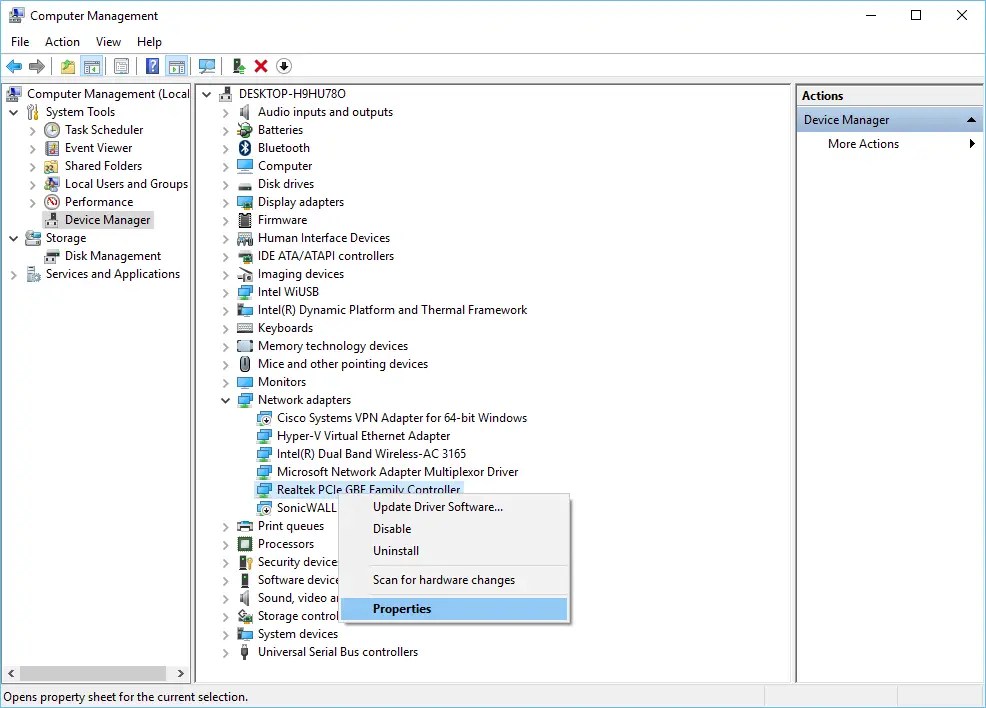Choose Uninstall in the context menu
Screen dimensions: 986x708
[x=395, y=550]
